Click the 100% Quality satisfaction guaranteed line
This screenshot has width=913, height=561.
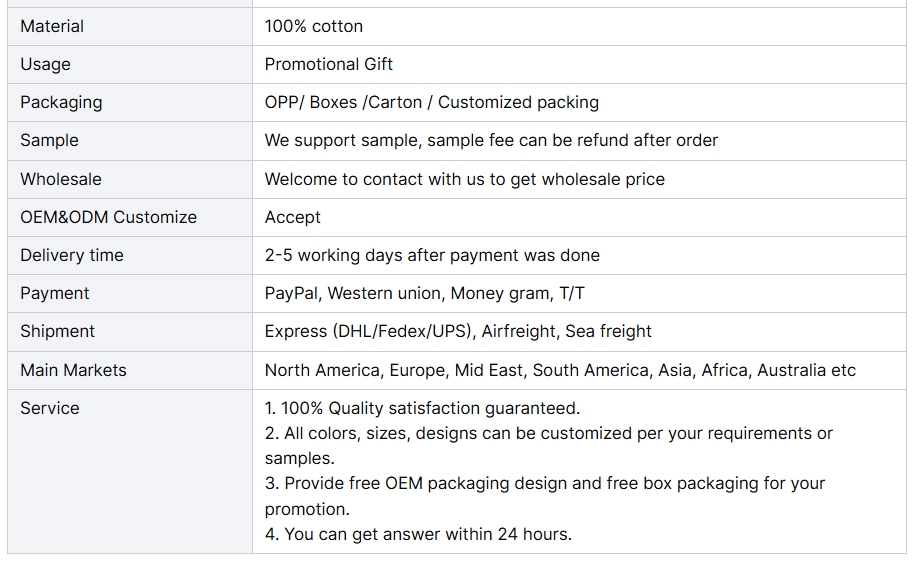click(x=422, y=408)
